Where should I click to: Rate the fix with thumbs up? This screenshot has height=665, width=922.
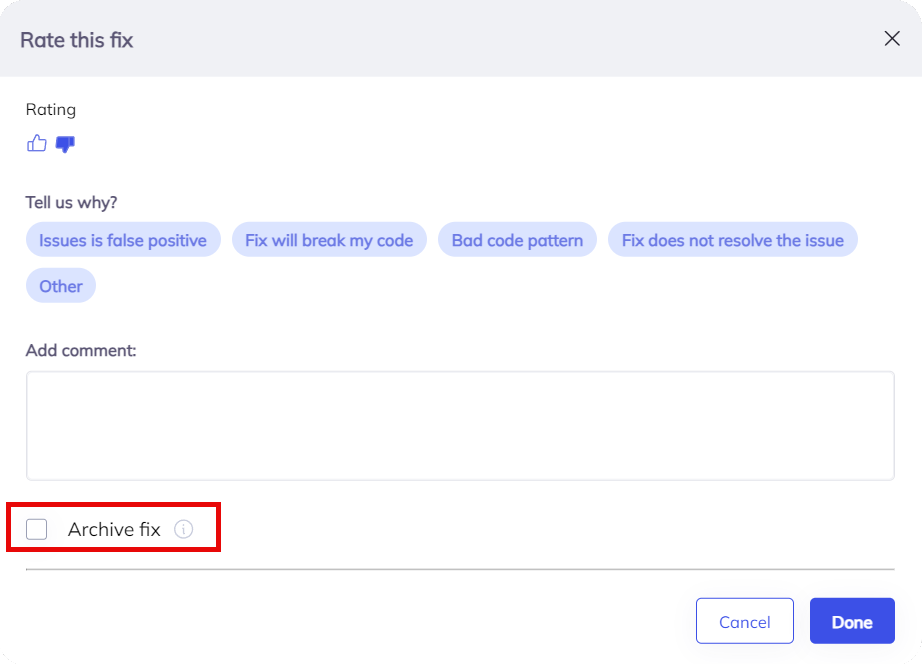click(x=37, y=143)
